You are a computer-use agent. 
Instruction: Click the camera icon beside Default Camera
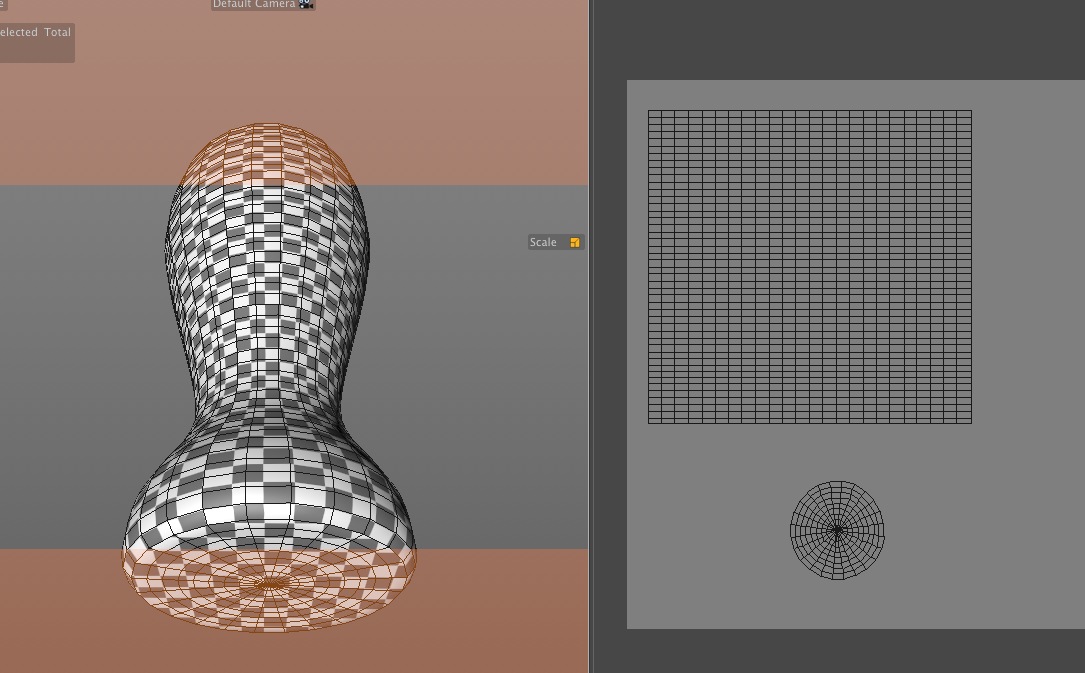306,3
